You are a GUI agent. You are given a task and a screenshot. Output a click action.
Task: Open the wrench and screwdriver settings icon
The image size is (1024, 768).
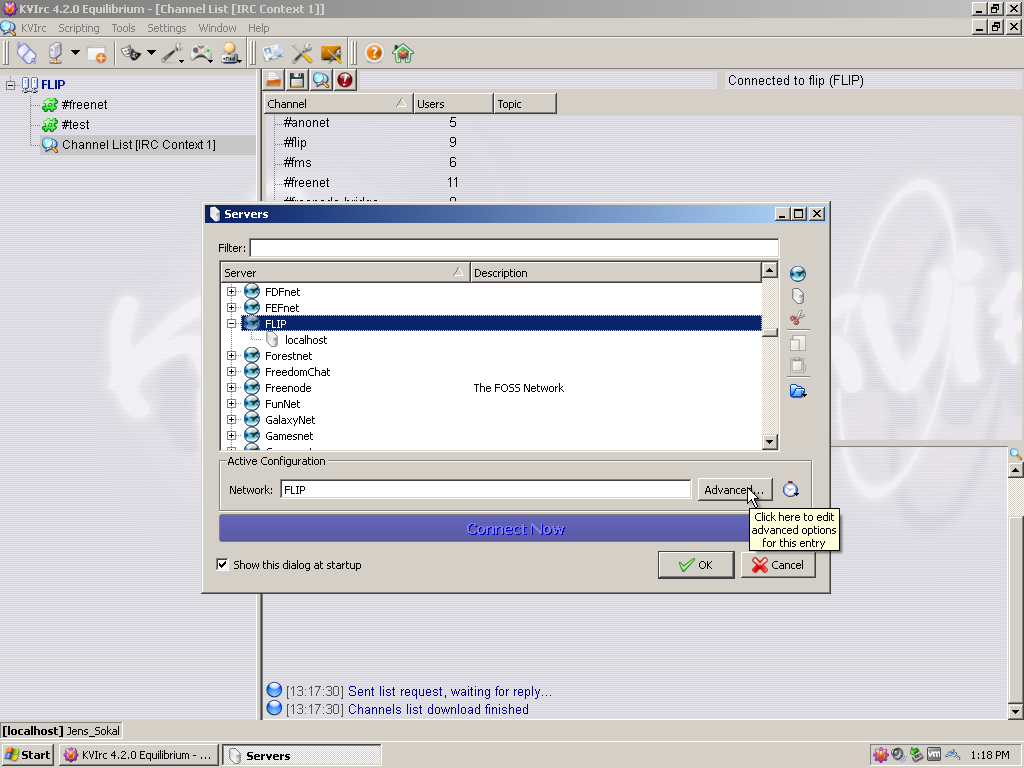302,54
